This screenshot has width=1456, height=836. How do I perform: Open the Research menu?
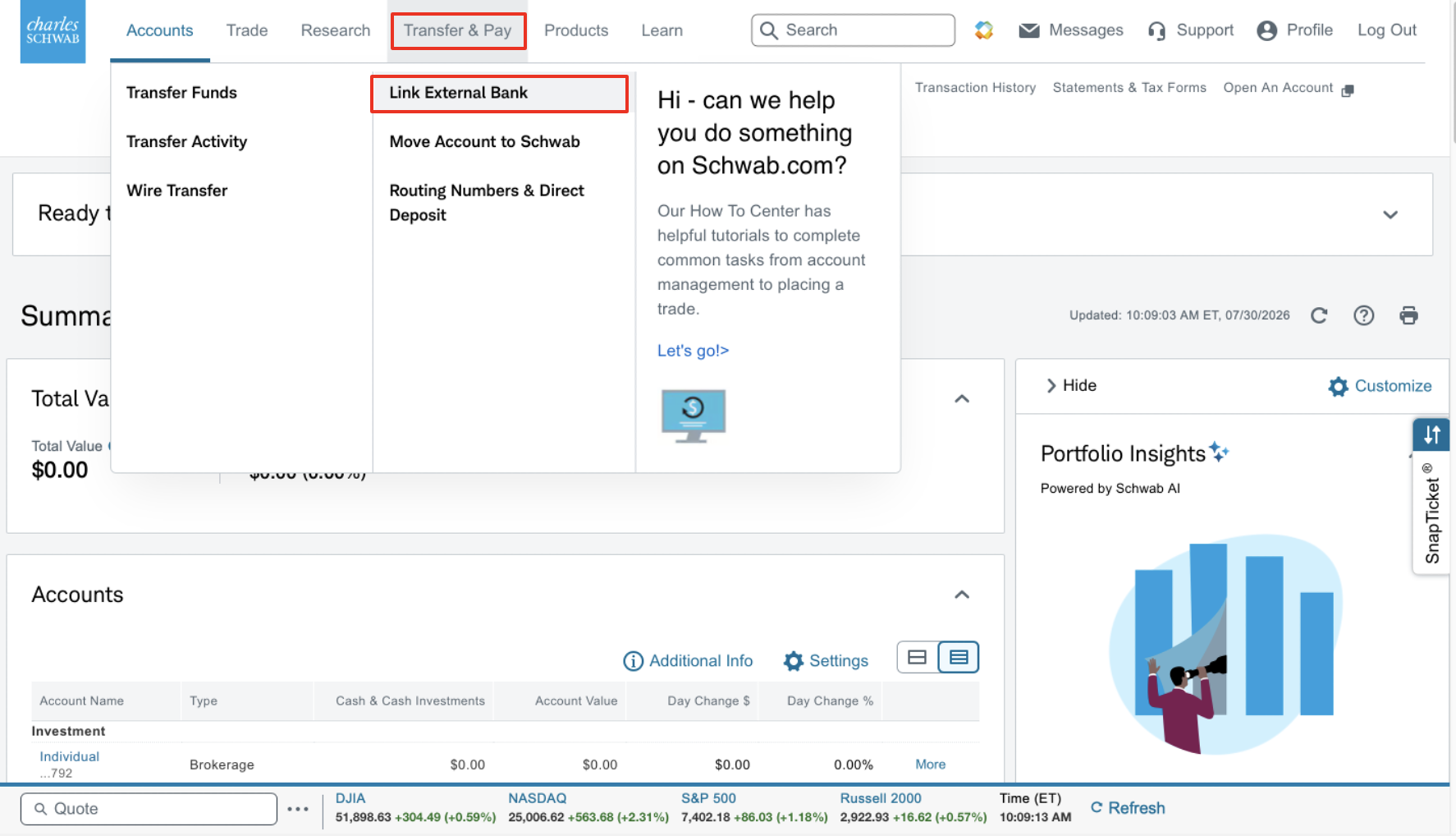click(x=336, y=31)
